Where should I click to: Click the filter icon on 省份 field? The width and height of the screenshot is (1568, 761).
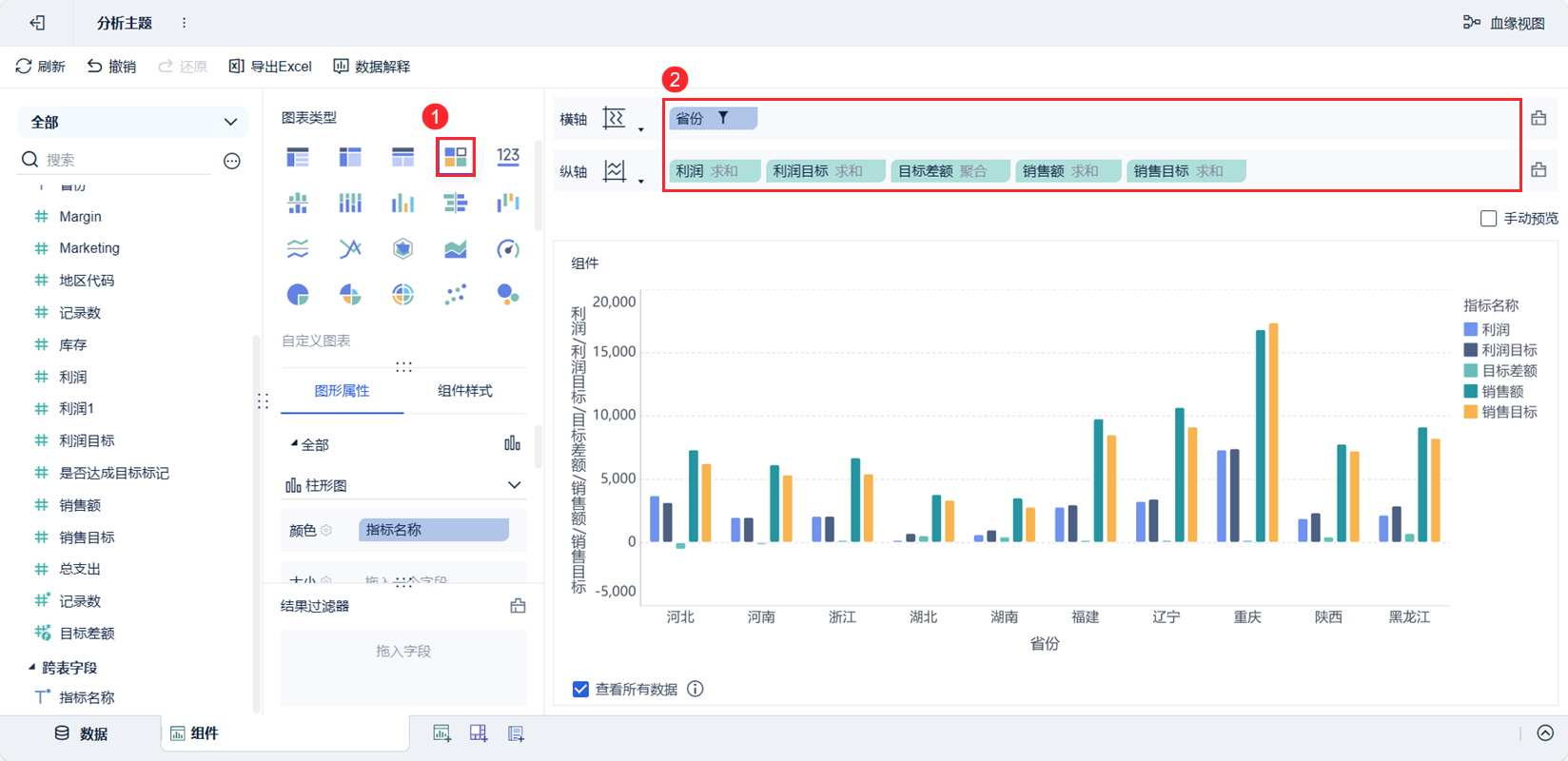pyautogui.click(x=723, y=118)
